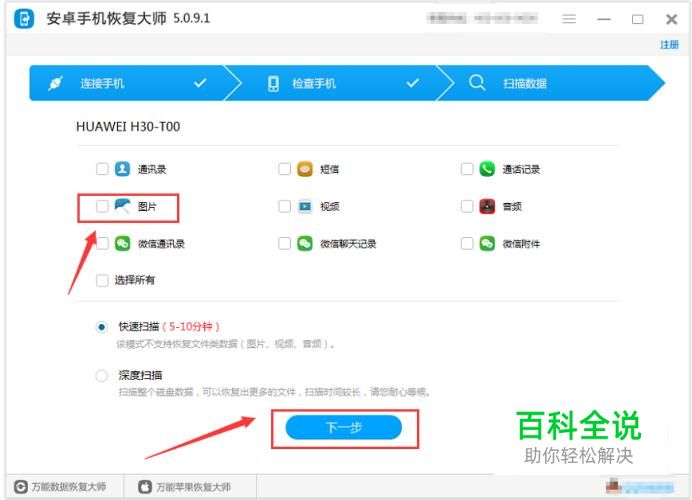Check the 微信聊天记录 checkbox

click(x=285, y=243)
